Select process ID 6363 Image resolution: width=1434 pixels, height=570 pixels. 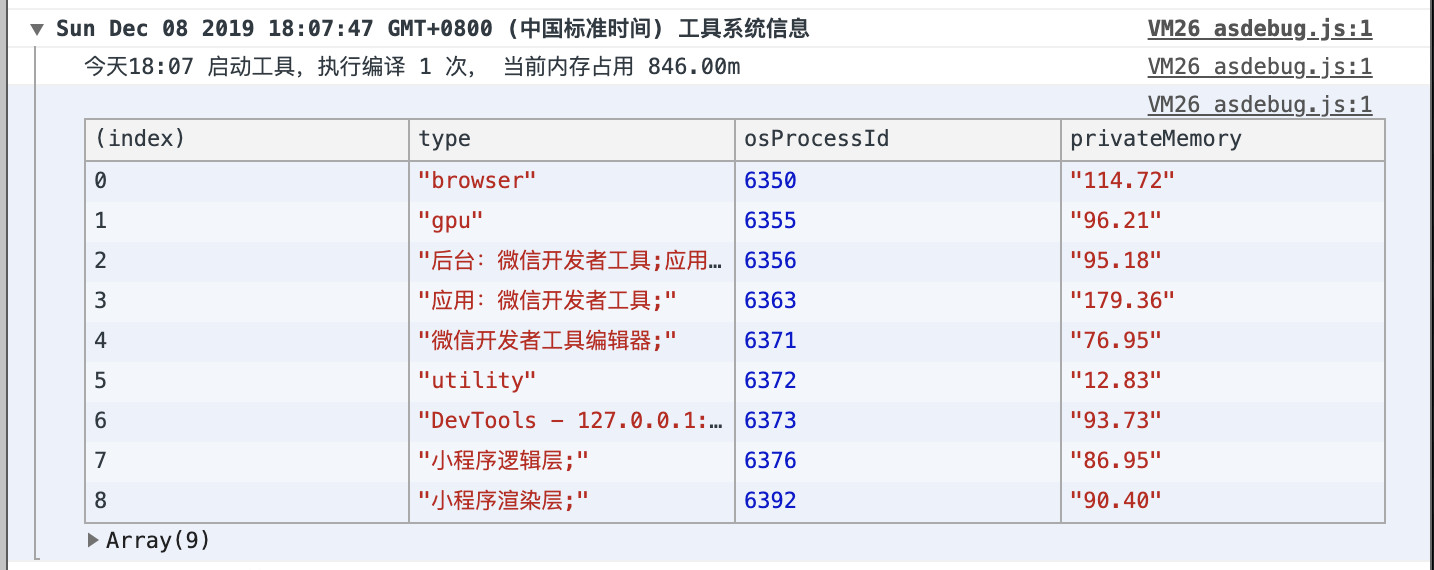click(x=770, y=301)
